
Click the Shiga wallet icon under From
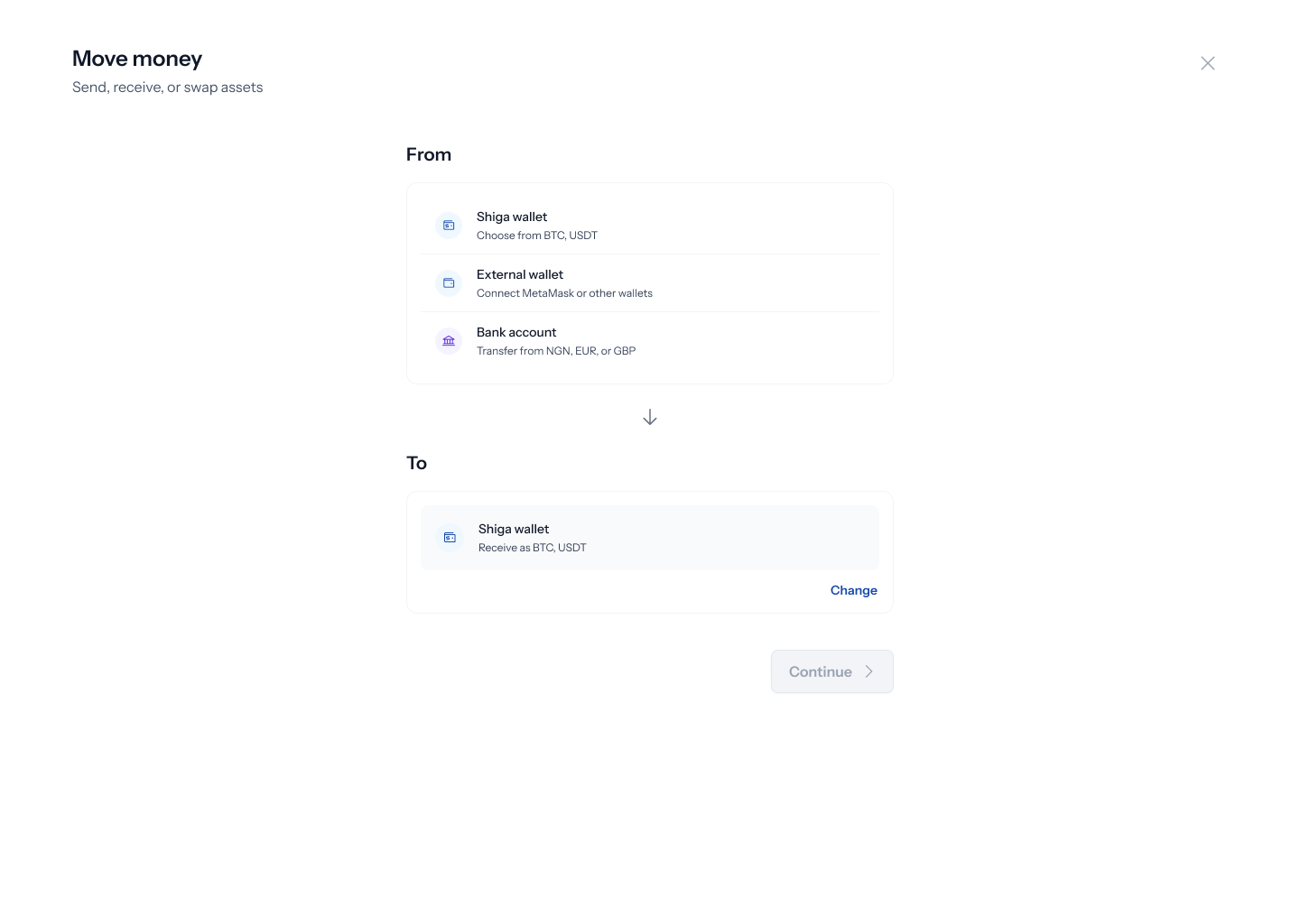coord(449,226)
